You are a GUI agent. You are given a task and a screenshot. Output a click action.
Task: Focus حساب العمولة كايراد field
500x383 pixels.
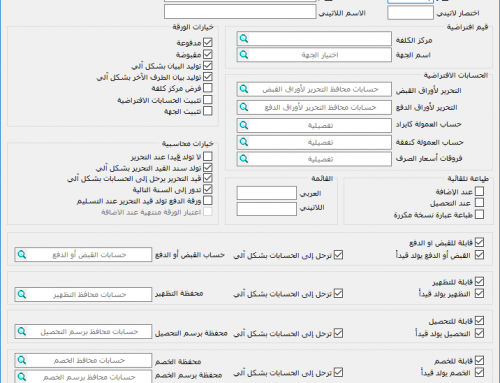point(314,125)
